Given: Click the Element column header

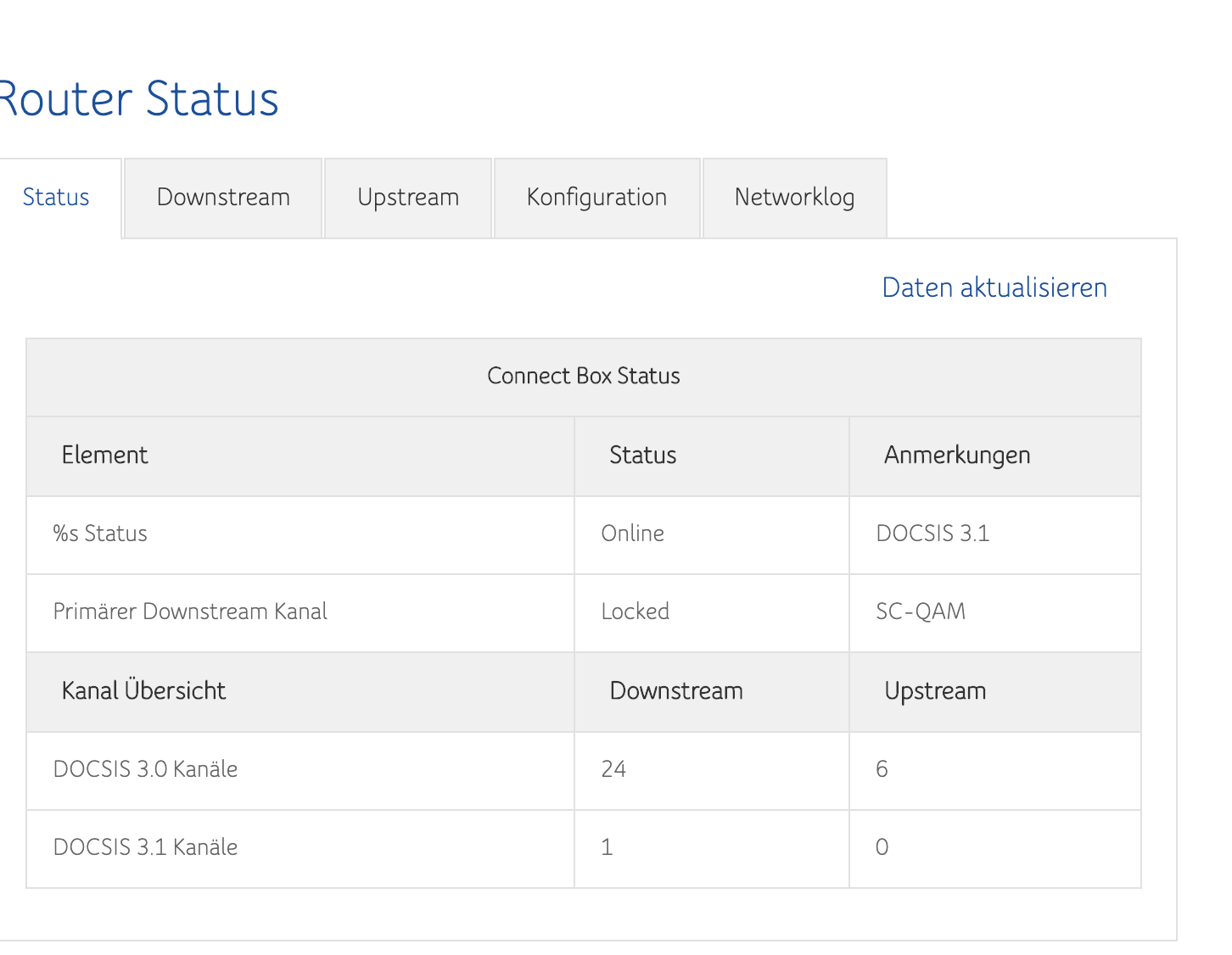Looking at the screenshot, I should pos(105,455).
